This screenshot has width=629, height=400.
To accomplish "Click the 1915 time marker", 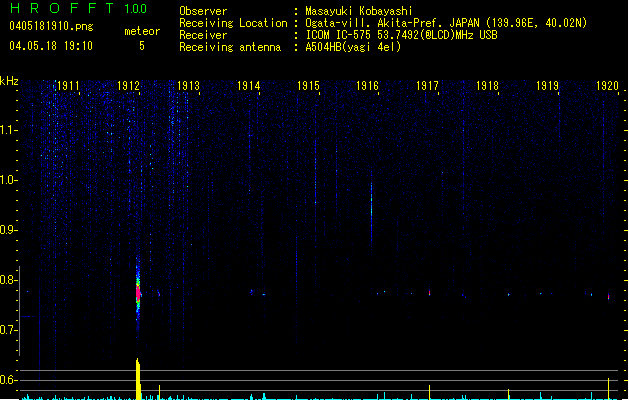I will 308,86.
